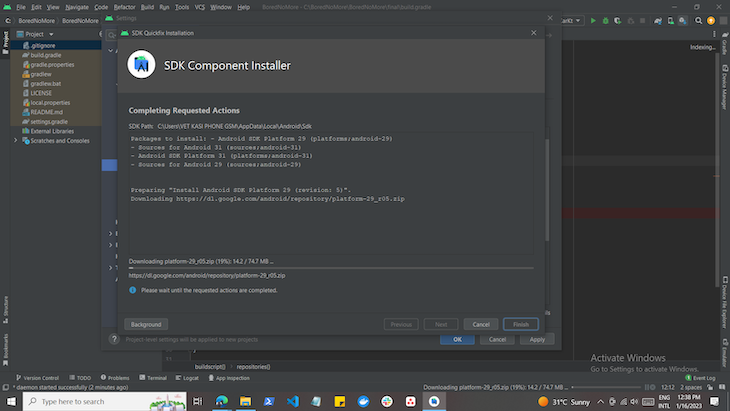Click the Run with Coverage icon
This screenshot has width=730, height=411.
pyautogui.click(x=617, y=21)
